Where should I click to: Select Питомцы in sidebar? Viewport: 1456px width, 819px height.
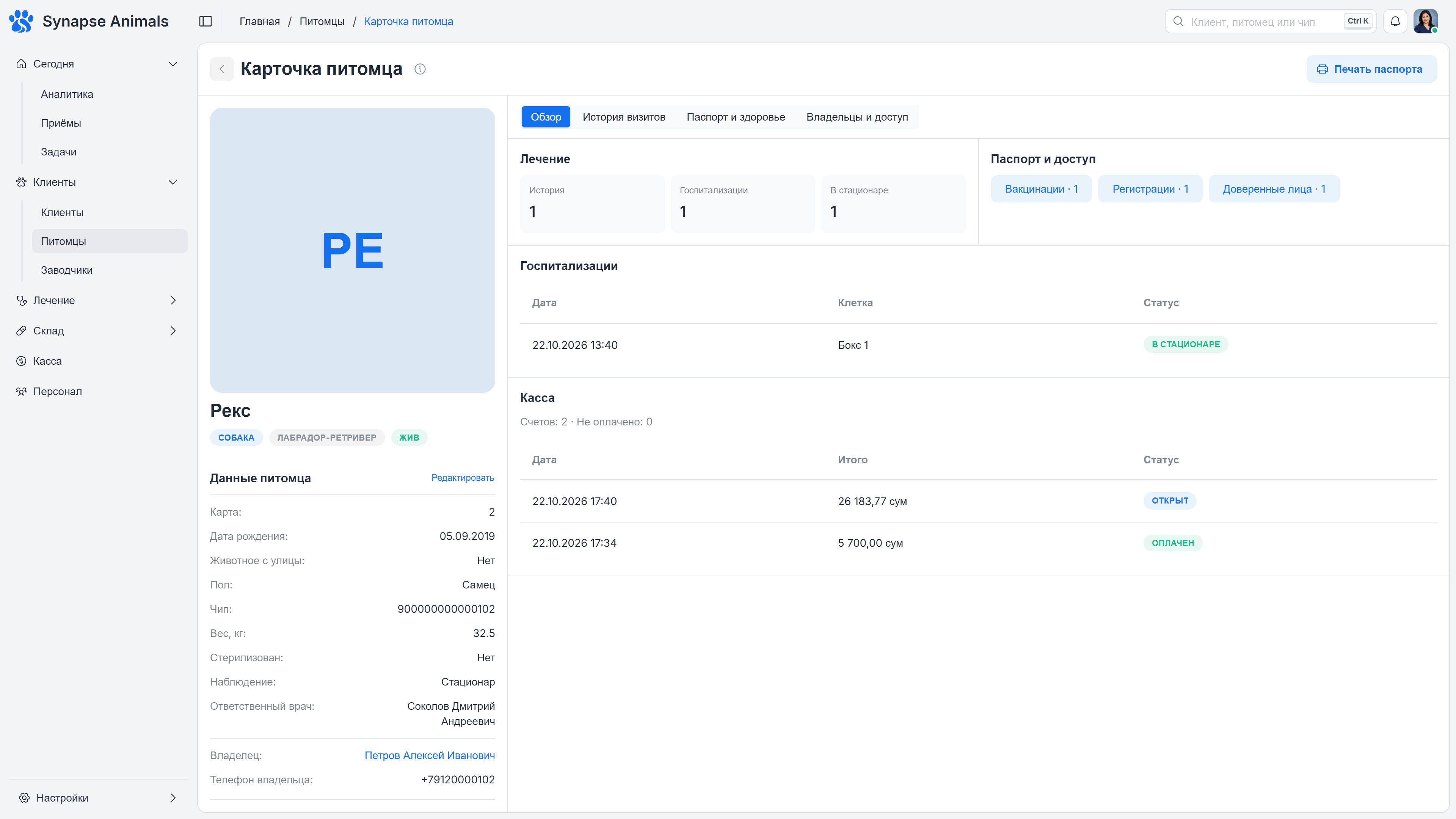point(110,242)
